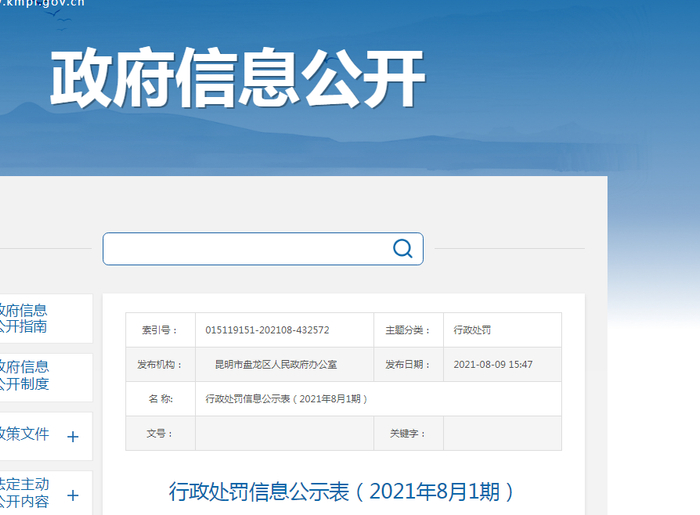Screen dimensions: 700x515
Task: Select index number 015119151-202108-432572
Action: click(x=267, y=330)
